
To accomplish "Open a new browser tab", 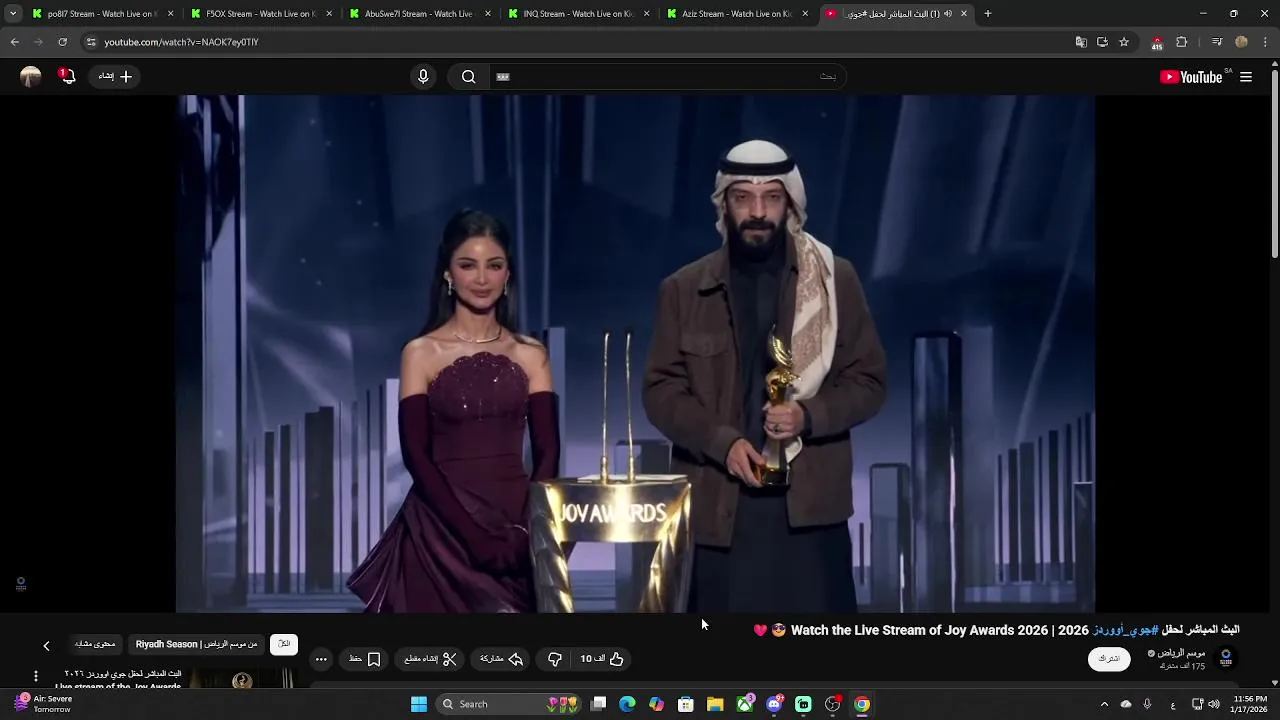I will [987, 14].
